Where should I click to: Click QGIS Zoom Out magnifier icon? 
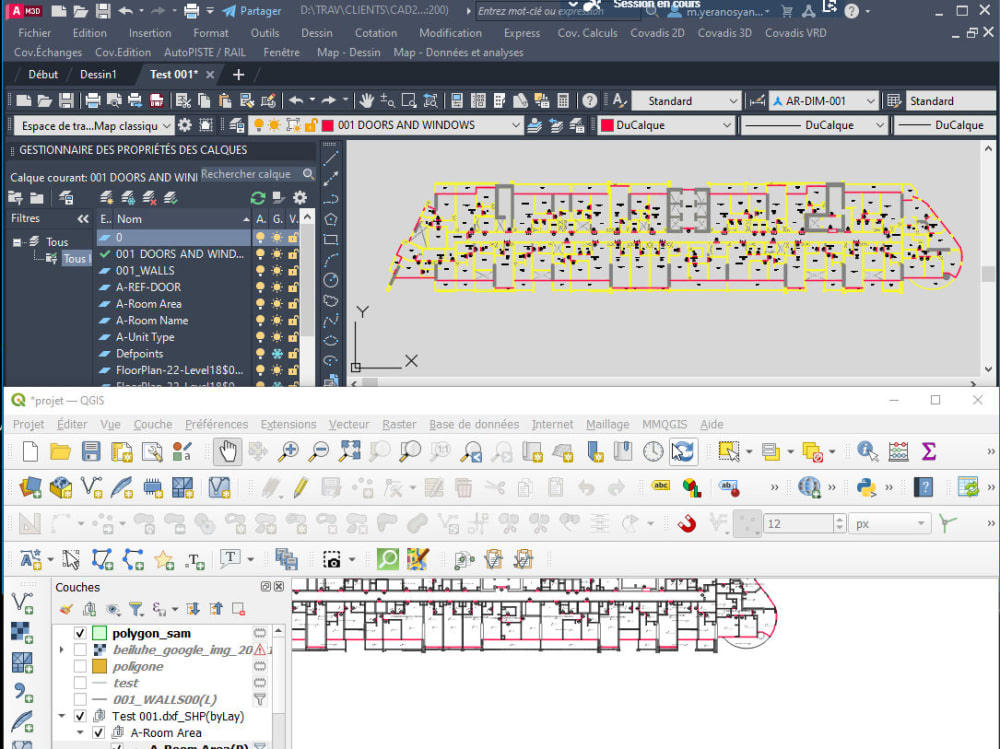(x=319, y=452)
